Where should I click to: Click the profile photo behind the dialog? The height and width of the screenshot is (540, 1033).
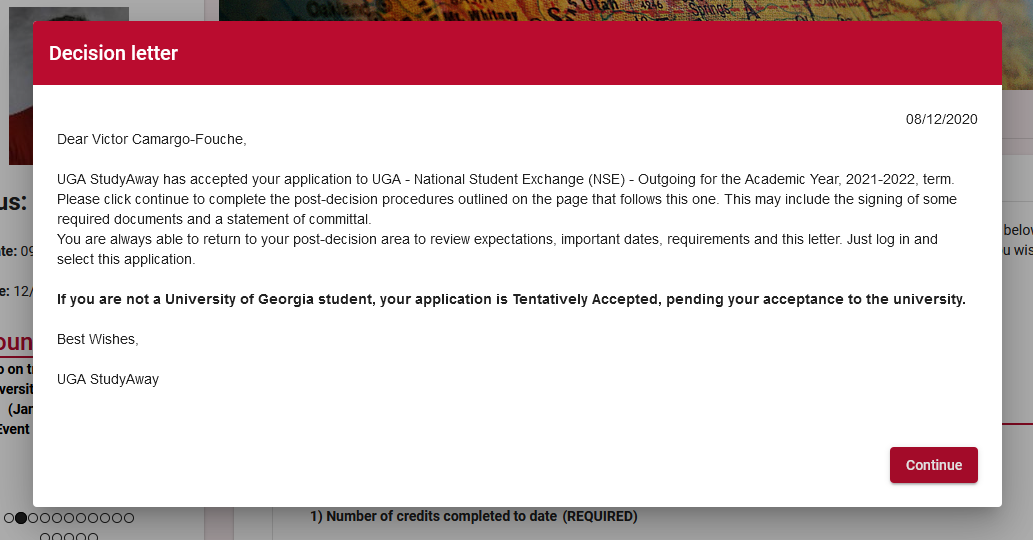pyautogui.click(x=21, y=86)
